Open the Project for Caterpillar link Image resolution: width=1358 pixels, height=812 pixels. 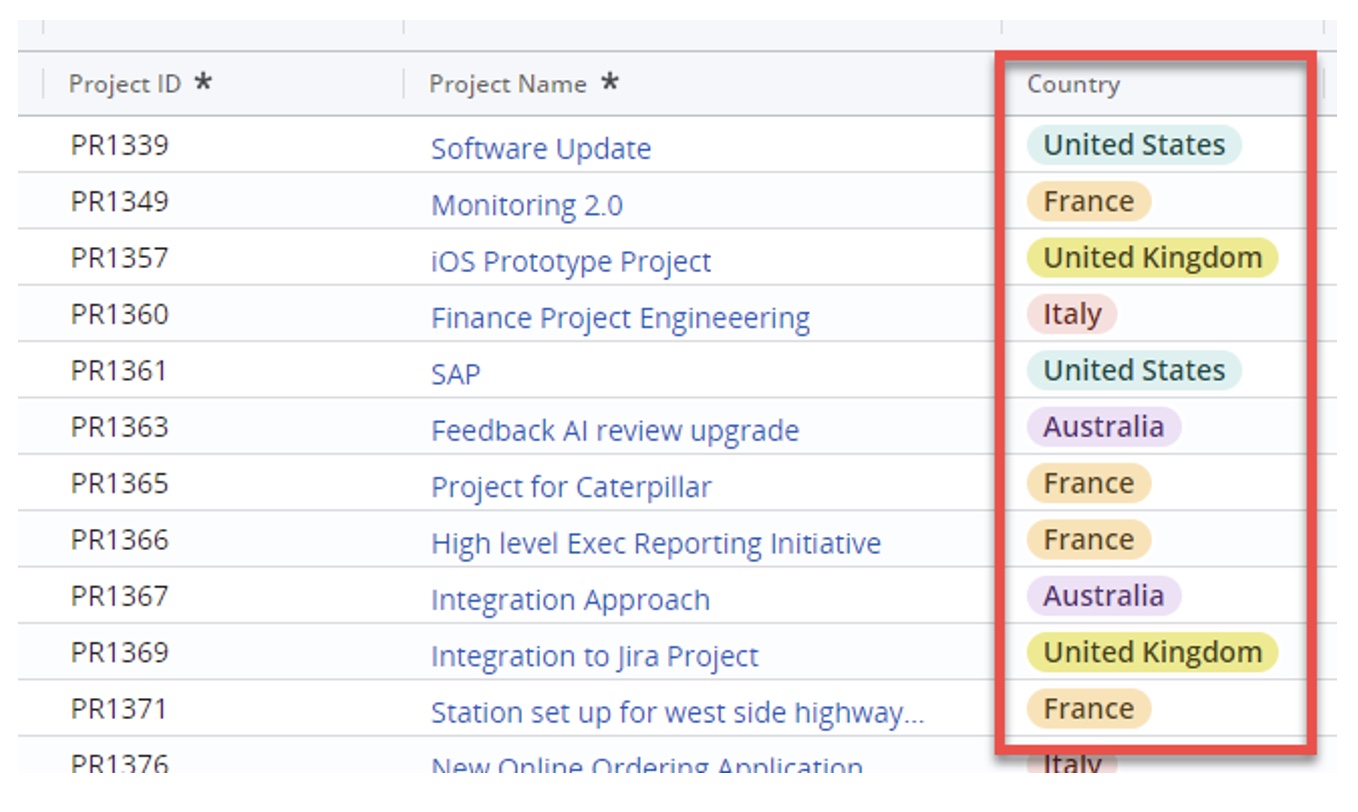(x=571, y=487)
